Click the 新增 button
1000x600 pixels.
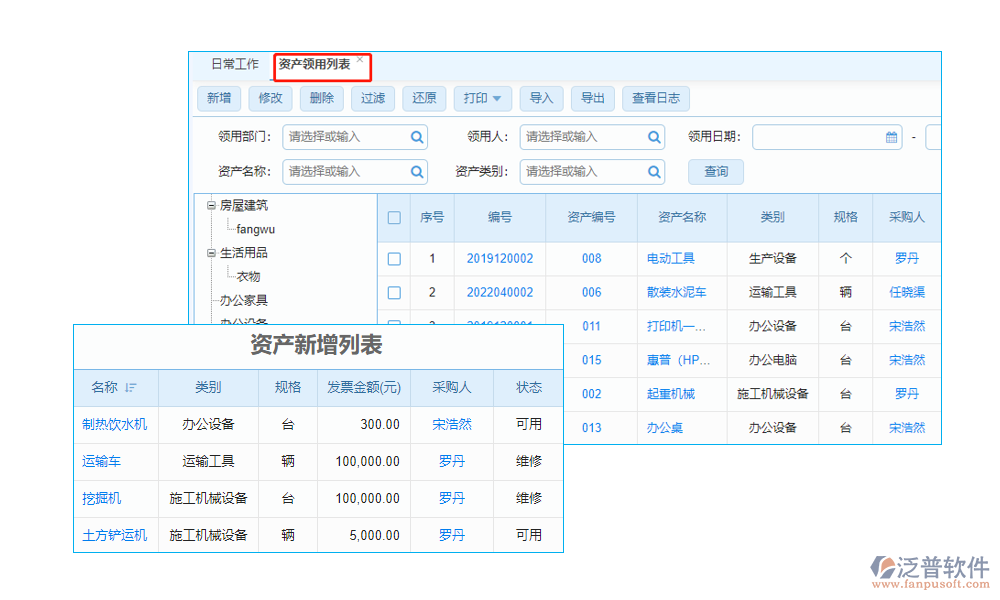(219, 98)
